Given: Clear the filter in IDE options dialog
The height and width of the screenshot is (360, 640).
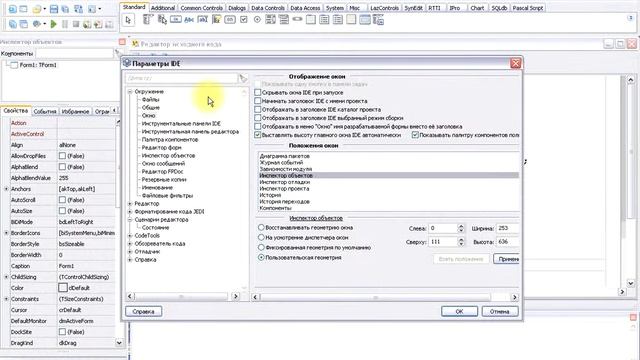Looking at the screenshot, I should pos(243,78).
